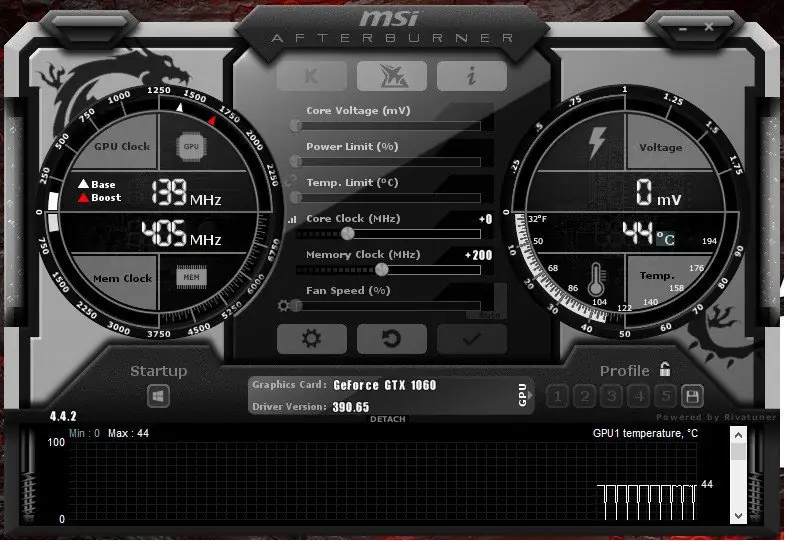The image size is (785, 541).
Task: Adjust the Power Limit slider
Action: [388, 162]
